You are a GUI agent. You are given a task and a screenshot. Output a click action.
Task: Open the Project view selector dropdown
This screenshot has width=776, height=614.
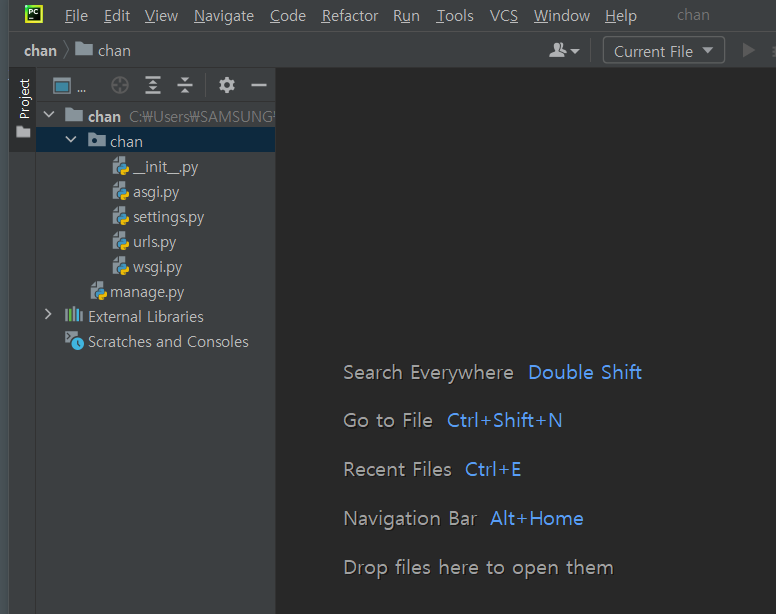click(69, 86)
